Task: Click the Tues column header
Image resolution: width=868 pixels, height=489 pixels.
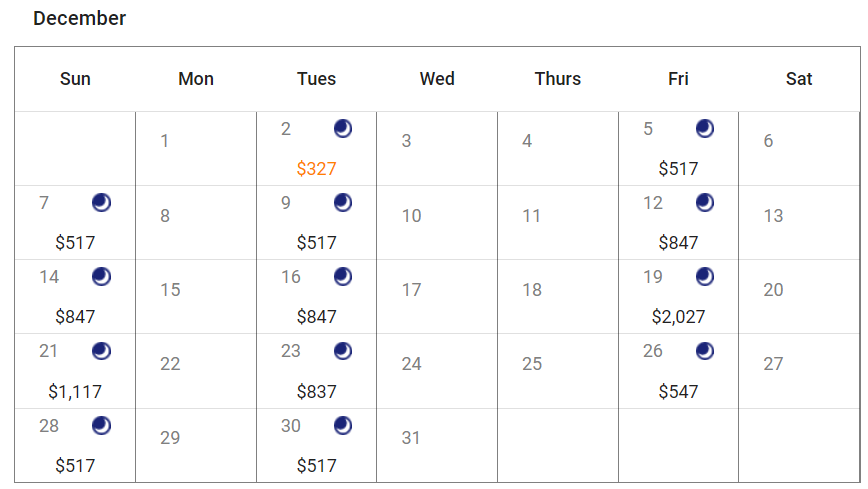Action: [316, 79]
